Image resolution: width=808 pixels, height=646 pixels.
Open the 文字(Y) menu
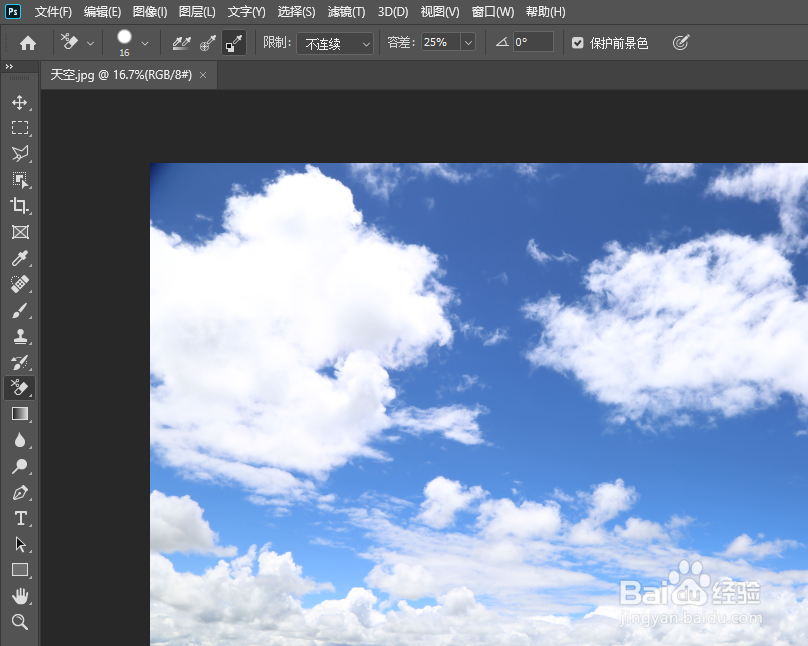246,11
